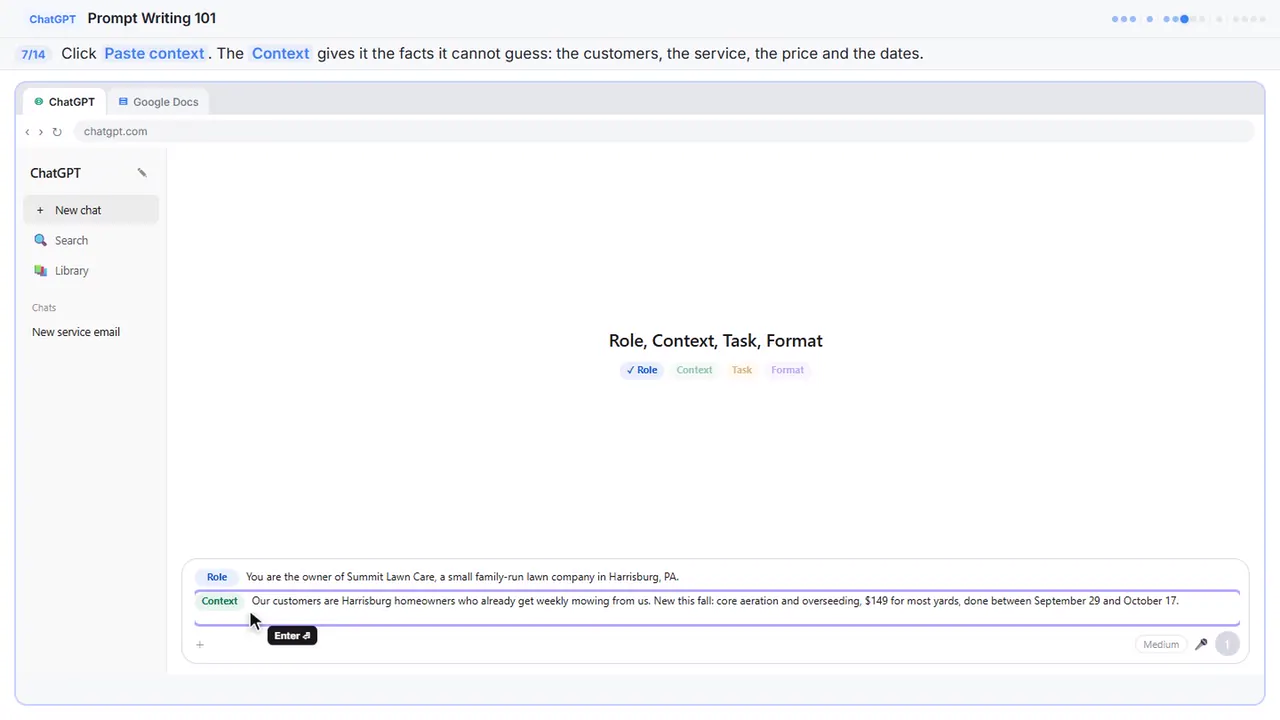The height and width of the screenshot is (720, 1280).
Task: Click the 'Prompt Writing 101' title
Action: (152, 18)
